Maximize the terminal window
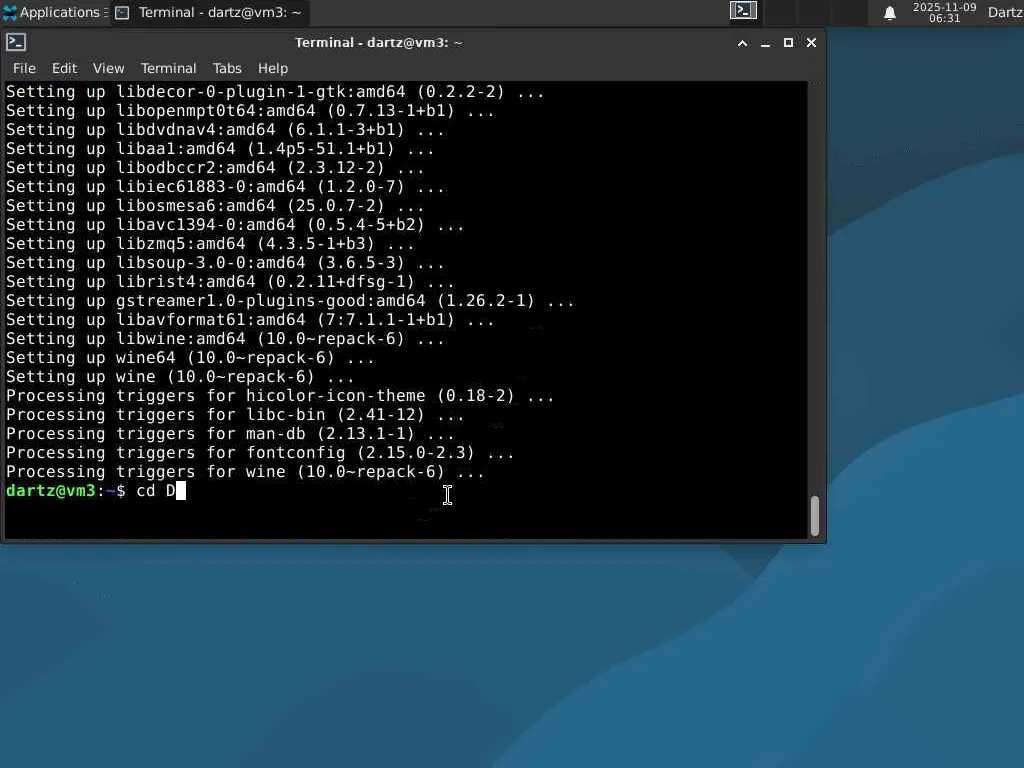 click(x=788, y=43)
